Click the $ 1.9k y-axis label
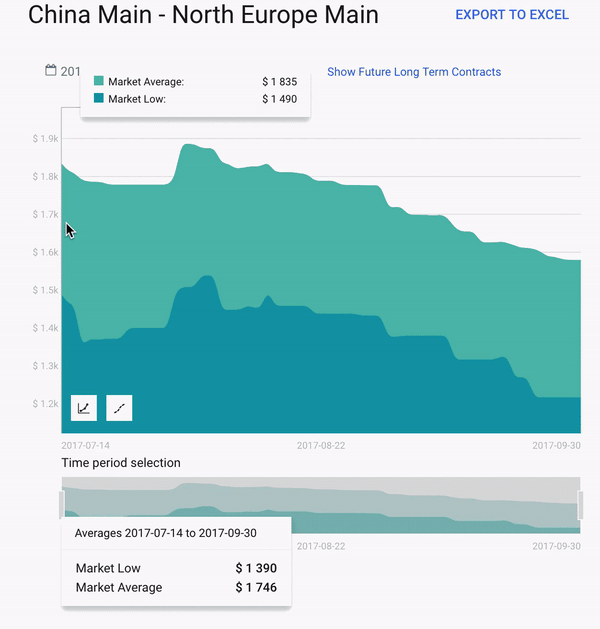The height and width of the screenshot is (629, 600). [45, 139]
